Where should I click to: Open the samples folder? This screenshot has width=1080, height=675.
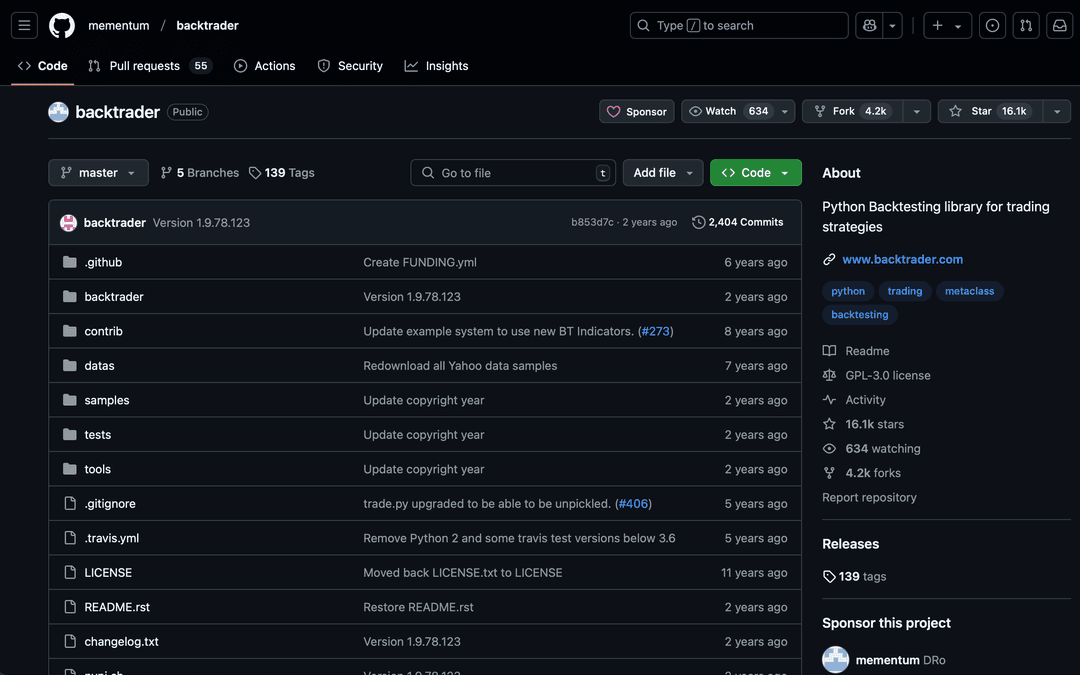[107, 400]
